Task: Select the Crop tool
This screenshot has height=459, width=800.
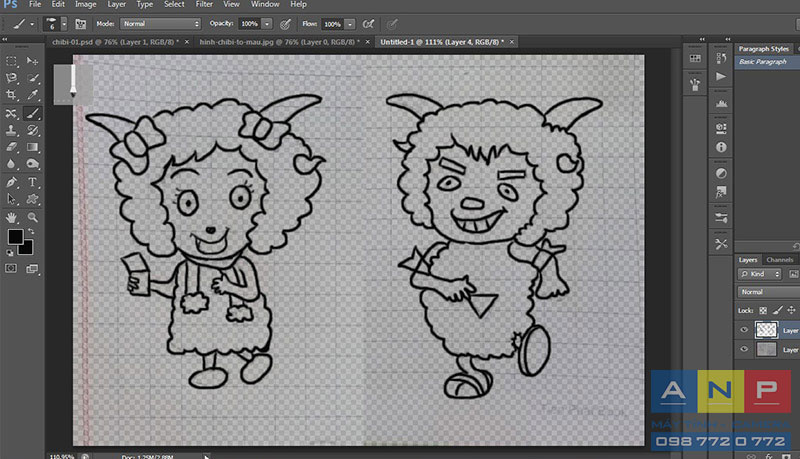Action: click(x=11, y=95)
